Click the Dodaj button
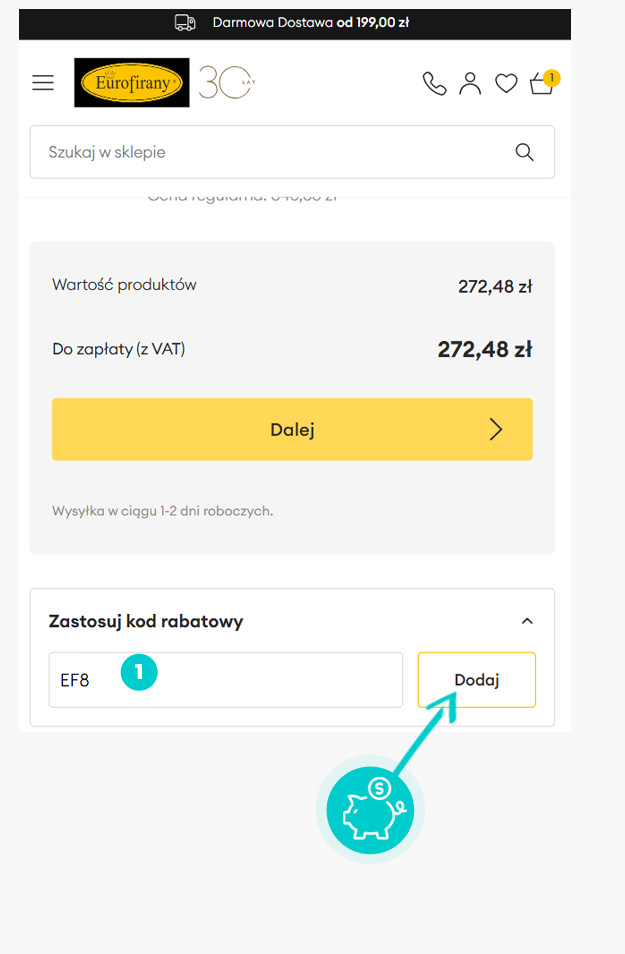Viewport: 625px width, 954px height. (x=476, y=680)
